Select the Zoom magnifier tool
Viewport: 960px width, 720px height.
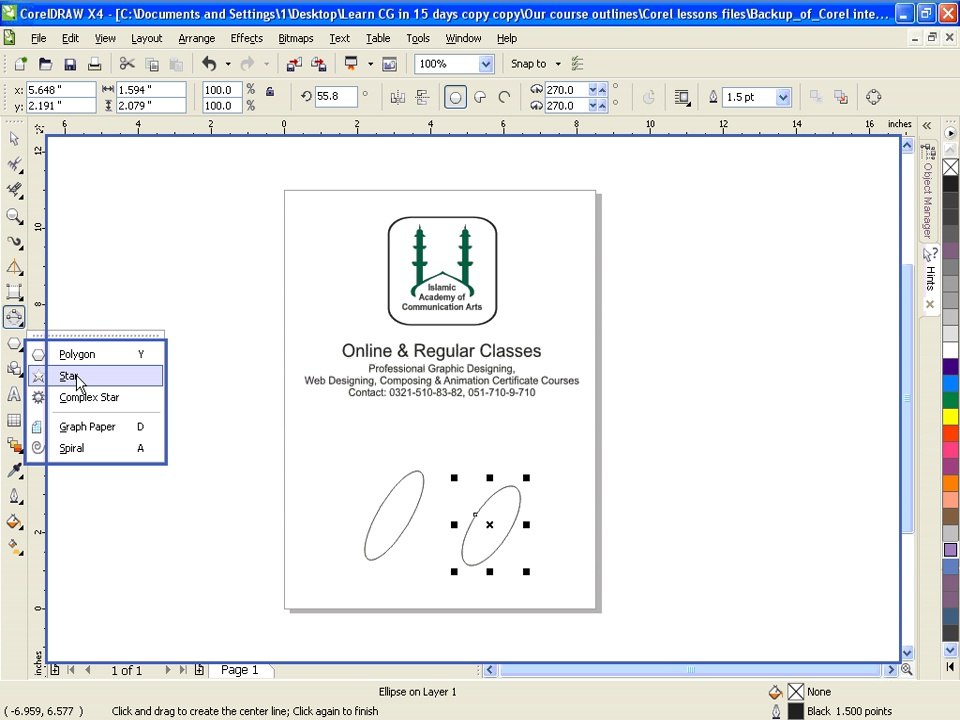14,216
